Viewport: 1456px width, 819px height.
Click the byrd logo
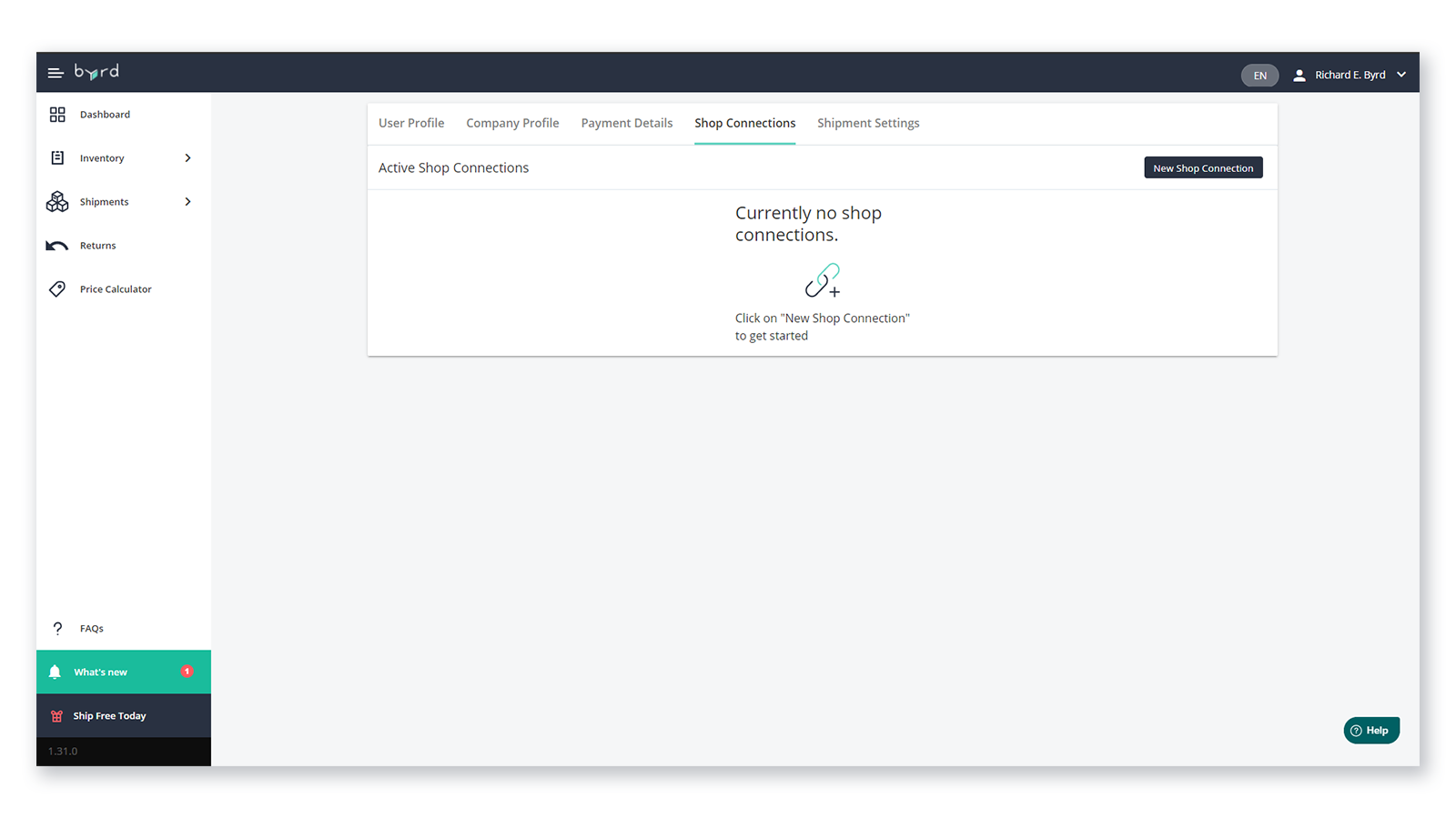click(96, 72)
